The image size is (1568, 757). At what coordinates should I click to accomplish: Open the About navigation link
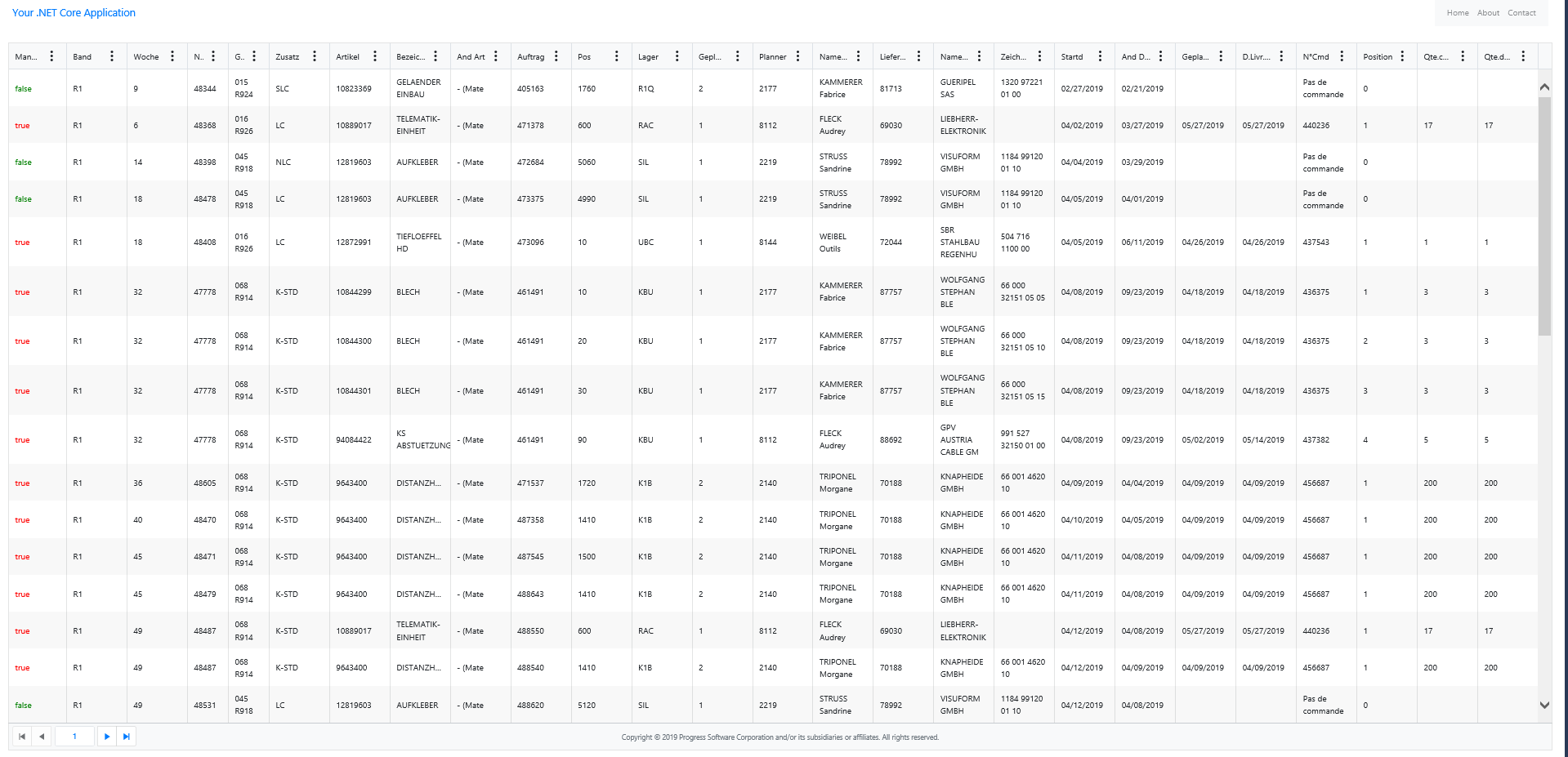click(x=1489, y=13)
